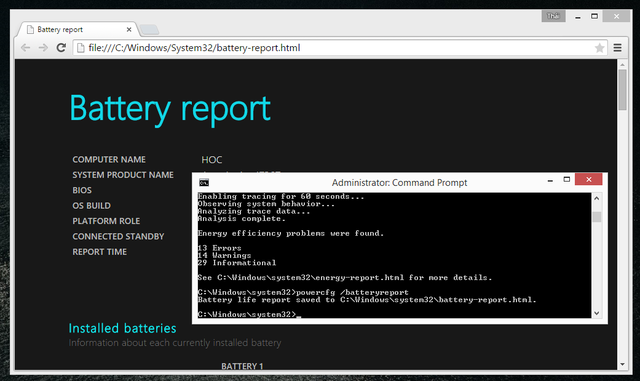Click the BATTERY 1 column header
Image resolution: width=640 pixels, height=381 pixels.
242,366
